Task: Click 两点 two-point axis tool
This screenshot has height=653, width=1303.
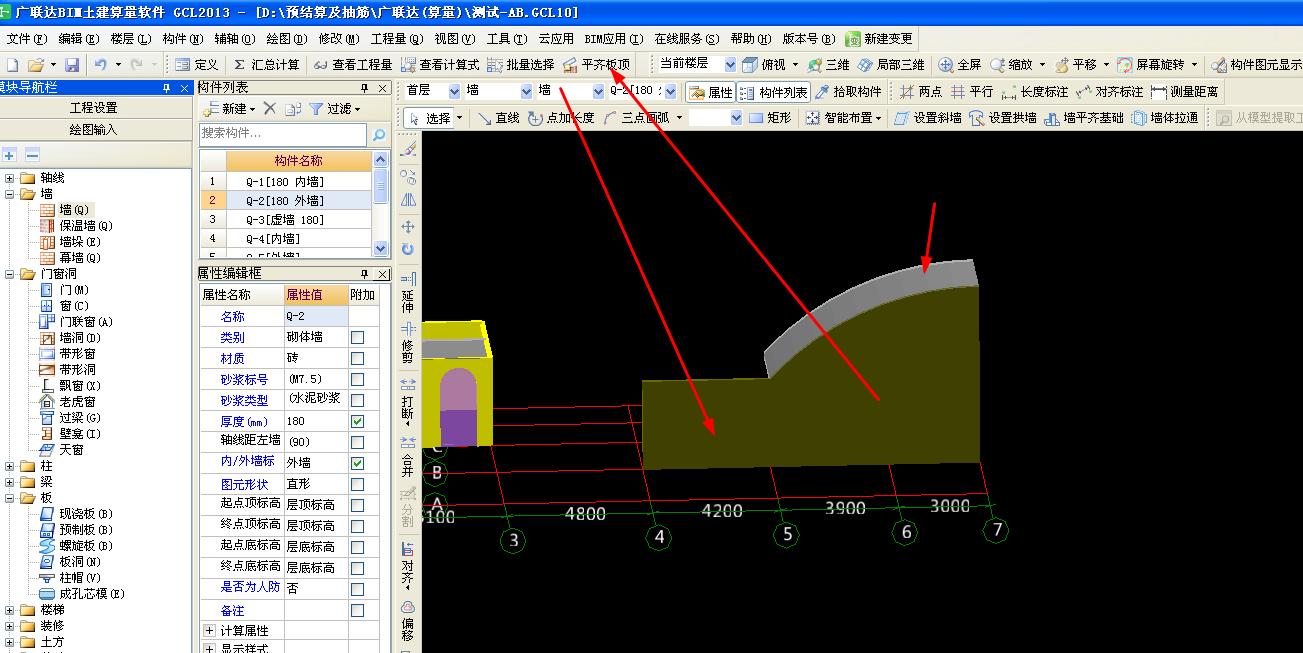Action: [921, 92]
